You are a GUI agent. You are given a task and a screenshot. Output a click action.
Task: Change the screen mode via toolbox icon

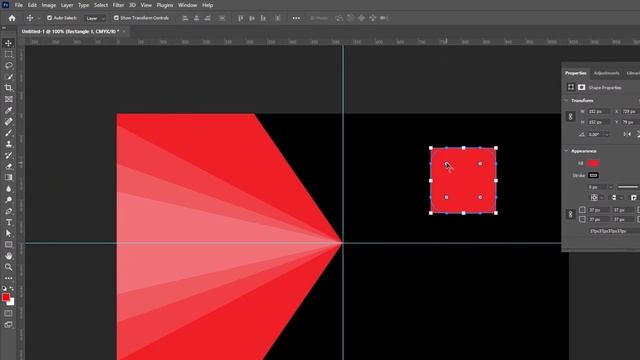pyautogui.click(x=8, y=325)
